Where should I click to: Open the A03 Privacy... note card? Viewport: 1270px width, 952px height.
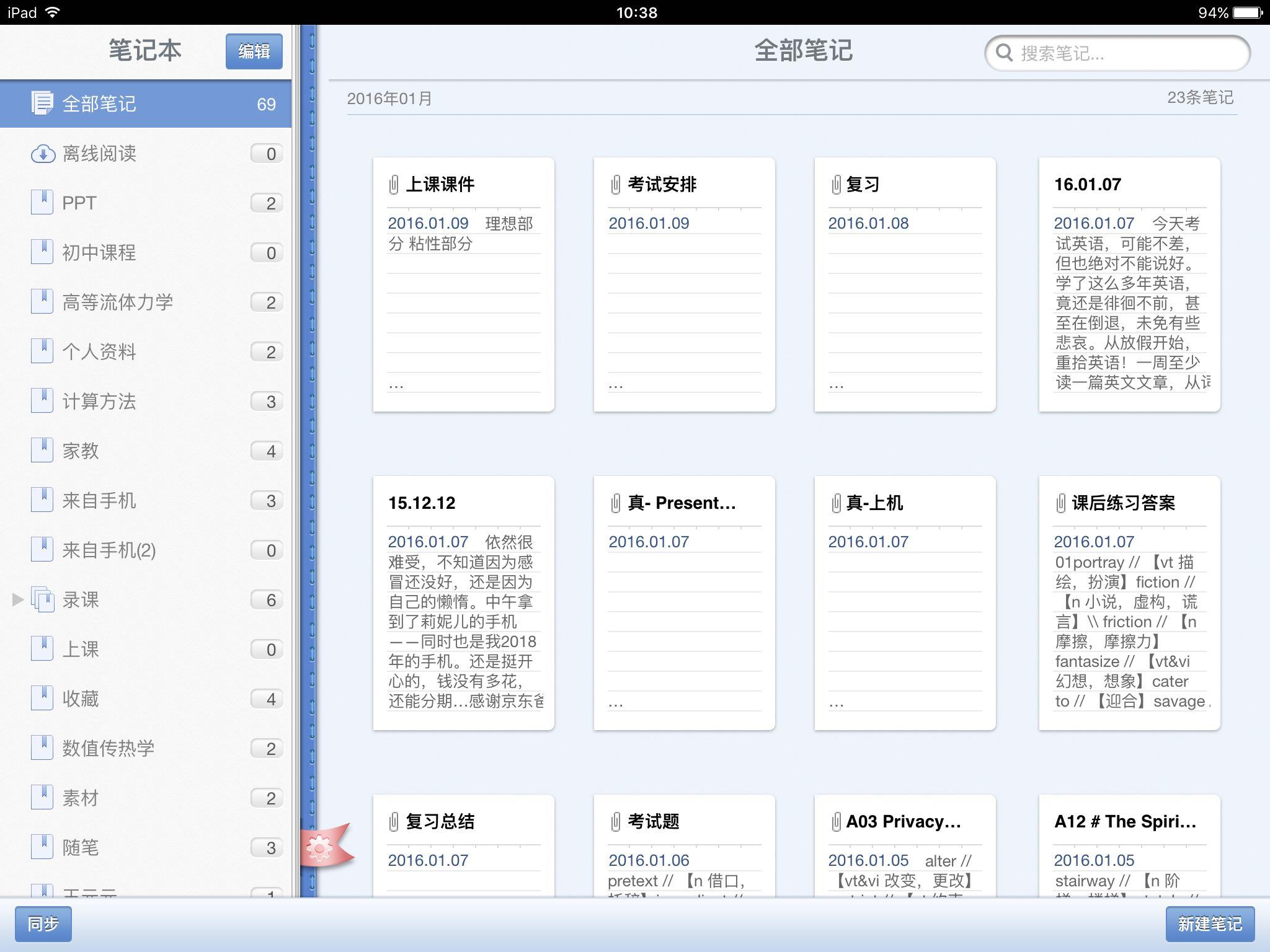click(905, 845)
